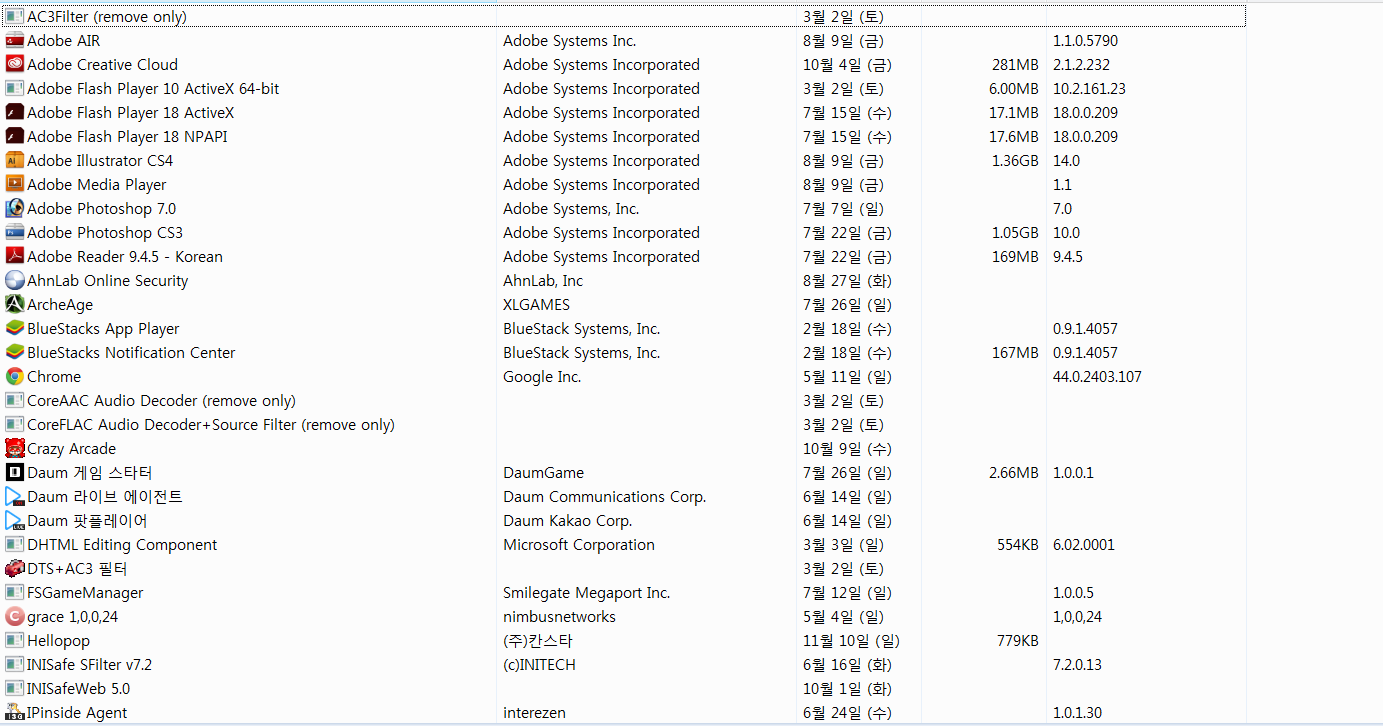Select the Chrome browser icon
The image size is (1383, 726).
[x=14, y=377]
